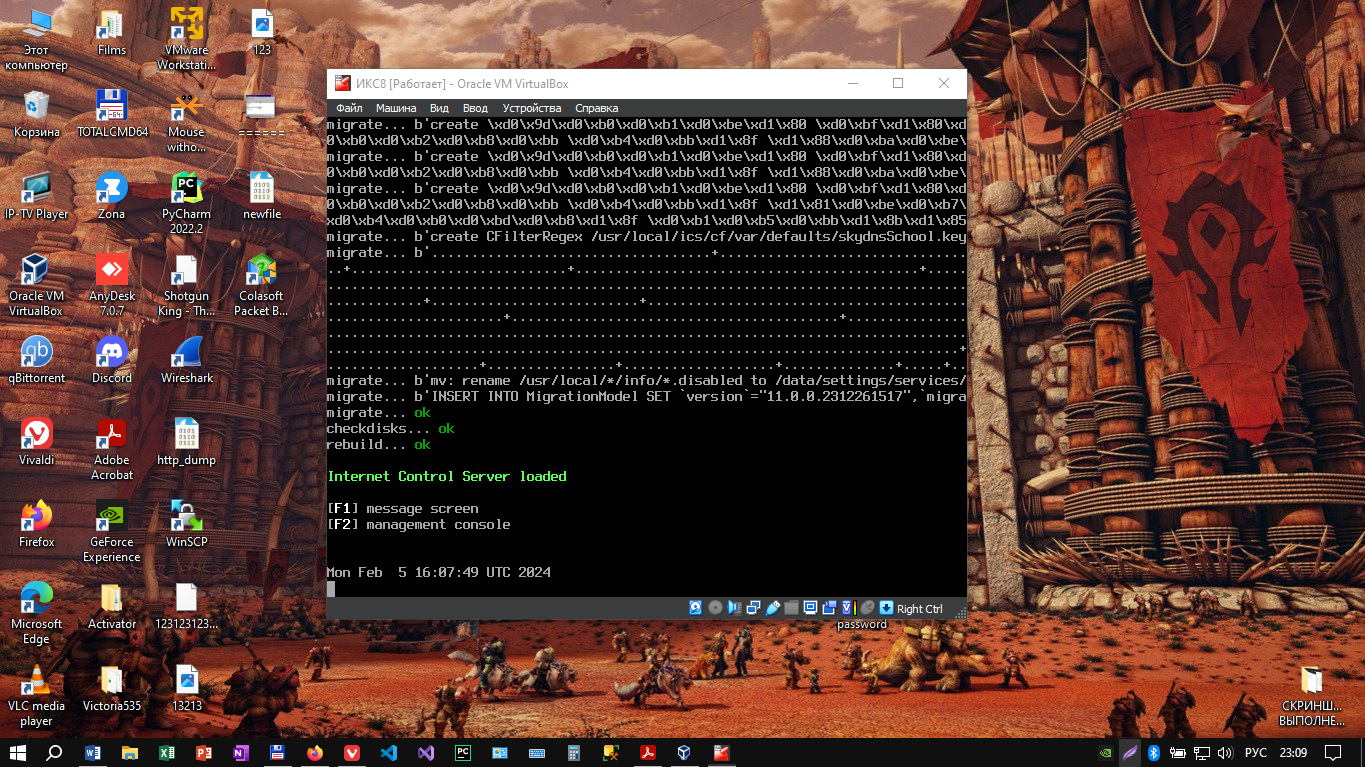Select the 13213 image file on desktop
The image size is (1365, 767).
[x=186, y=688]
